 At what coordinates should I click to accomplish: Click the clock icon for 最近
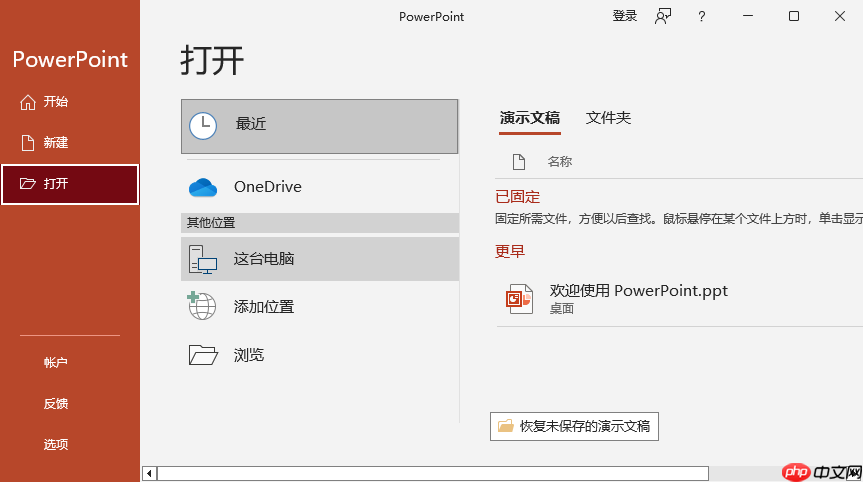pyautogui.click(x=203, y=126)
